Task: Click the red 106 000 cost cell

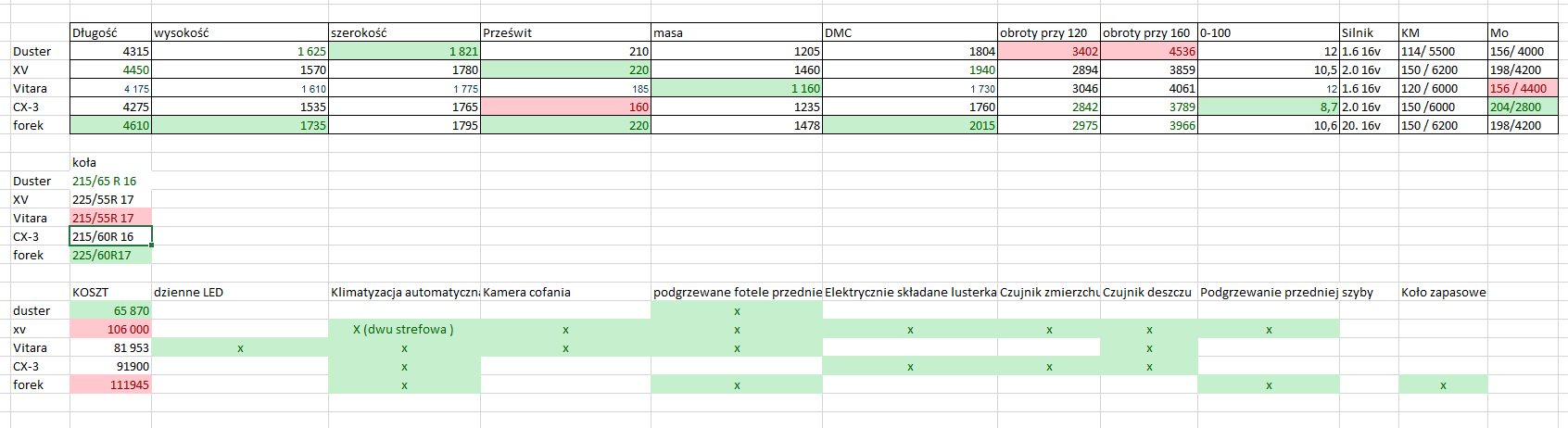Action: [x=110, y=329]
